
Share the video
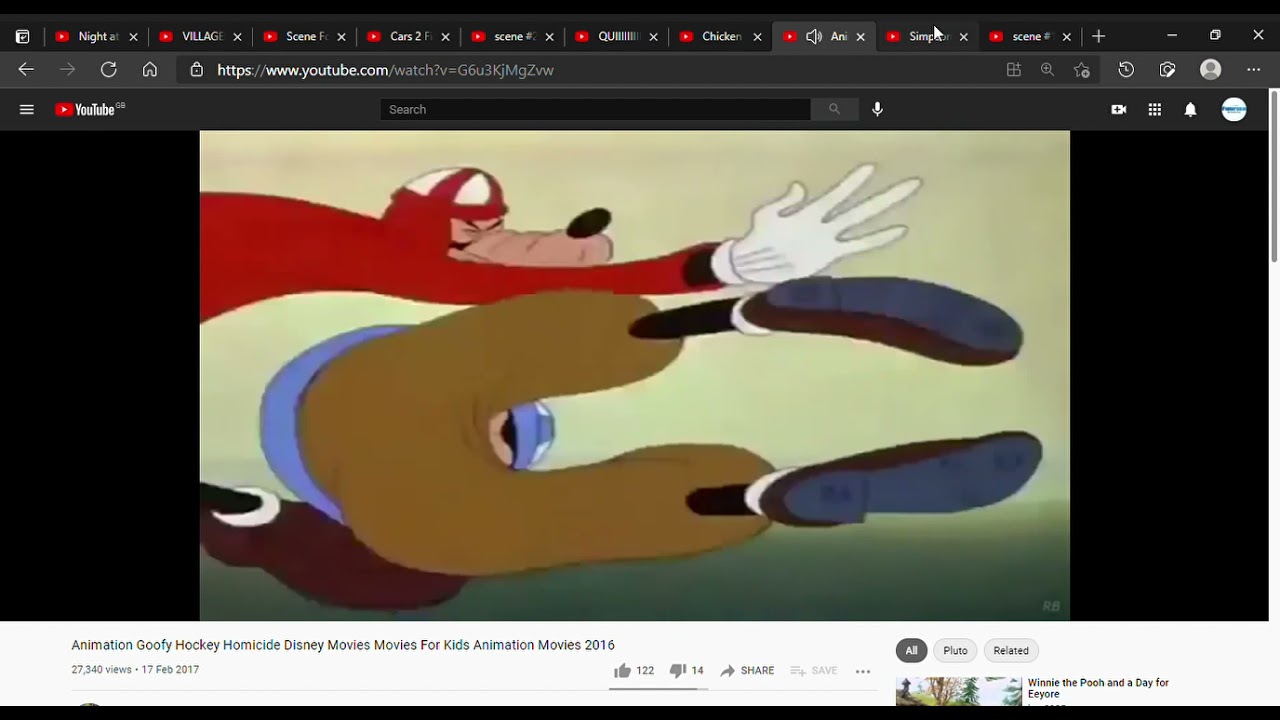coord(747,671)
